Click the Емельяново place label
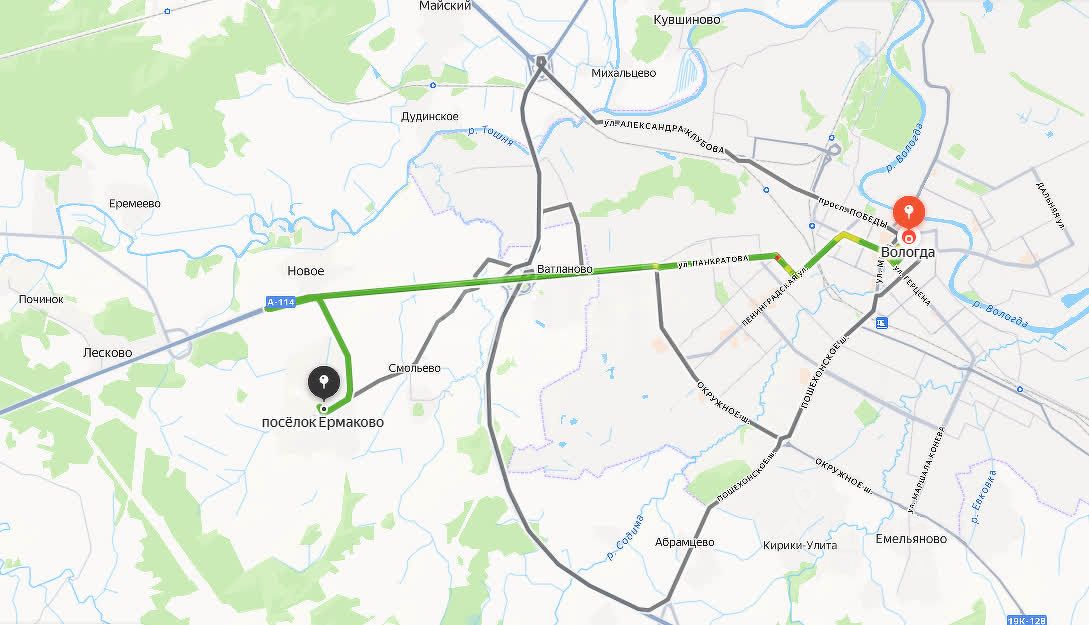The width and height of the screenshot is (1089, 625). [911, 539]
